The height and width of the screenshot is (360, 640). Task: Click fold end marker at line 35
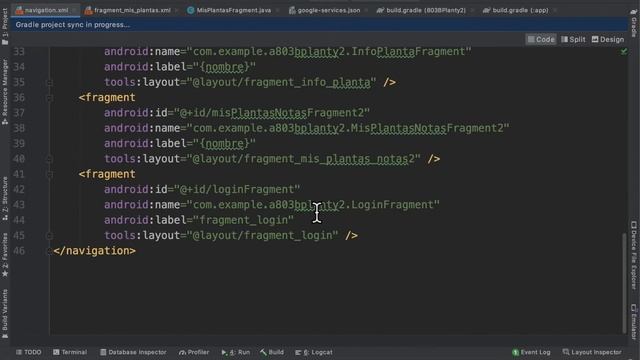pyautogui.click(x=49, y=82)
